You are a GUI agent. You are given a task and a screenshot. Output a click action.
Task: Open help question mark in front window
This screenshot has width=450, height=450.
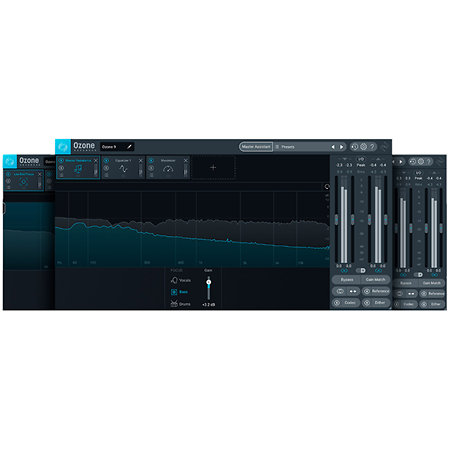372,147
